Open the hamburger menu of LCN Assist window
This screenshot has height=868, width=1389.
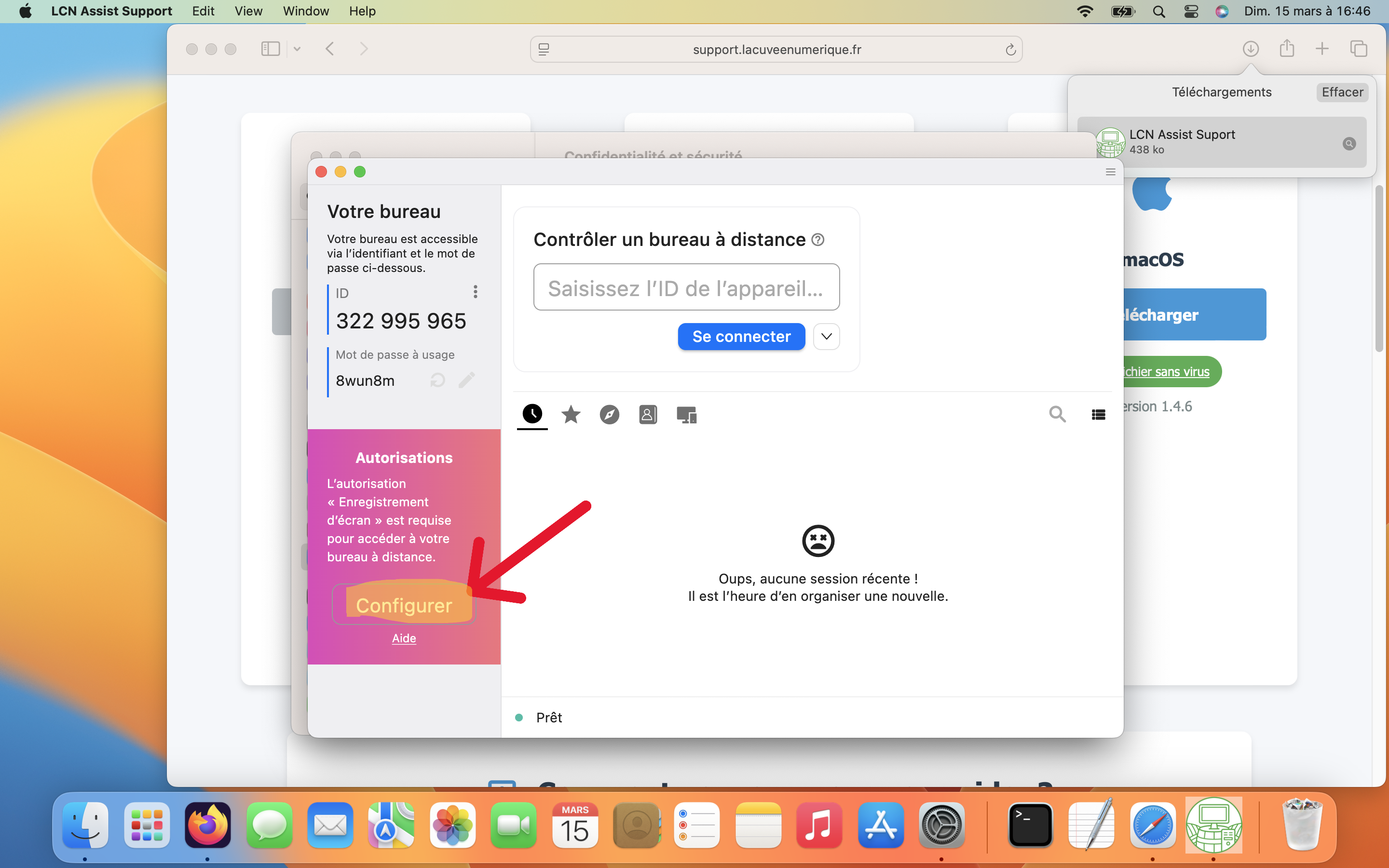1110,172
